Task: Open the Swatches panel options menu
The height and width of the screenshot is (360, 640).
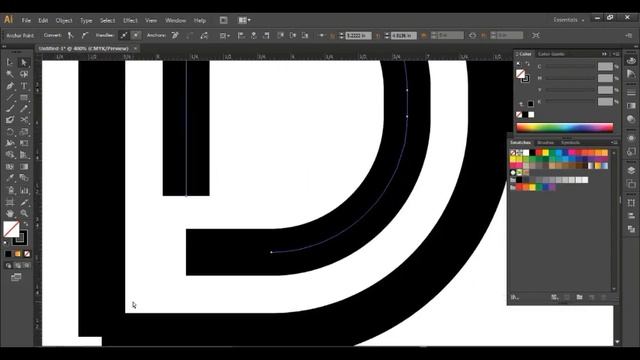Action: (x=614, y=142)
